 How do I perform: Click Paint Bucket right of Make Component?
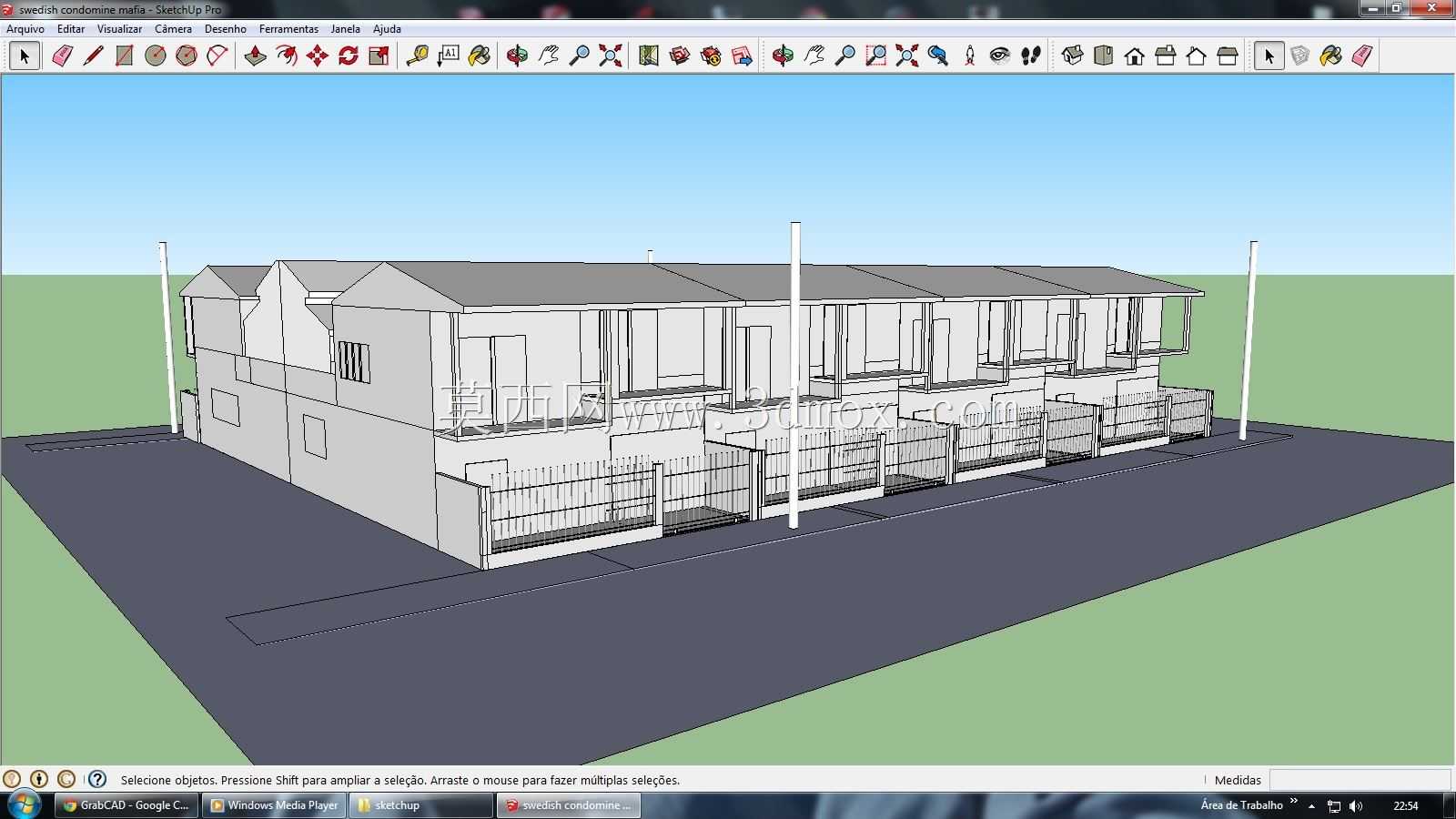click(1330, 56)
